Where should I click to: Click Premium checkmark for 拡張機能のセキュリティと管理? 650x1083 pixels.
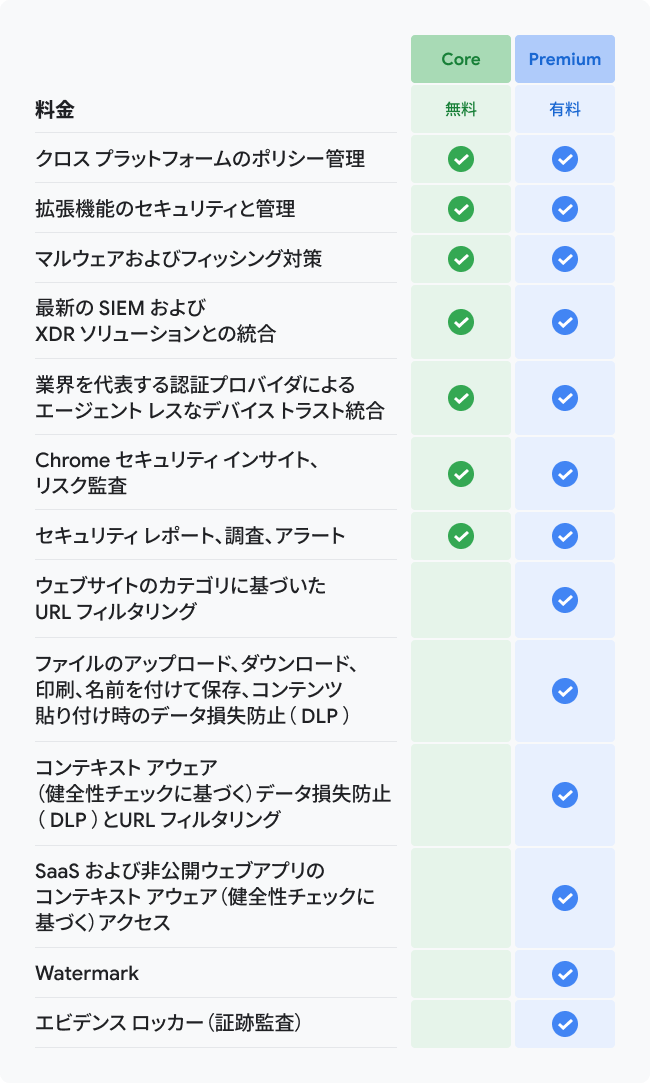(x=565, y=209)
